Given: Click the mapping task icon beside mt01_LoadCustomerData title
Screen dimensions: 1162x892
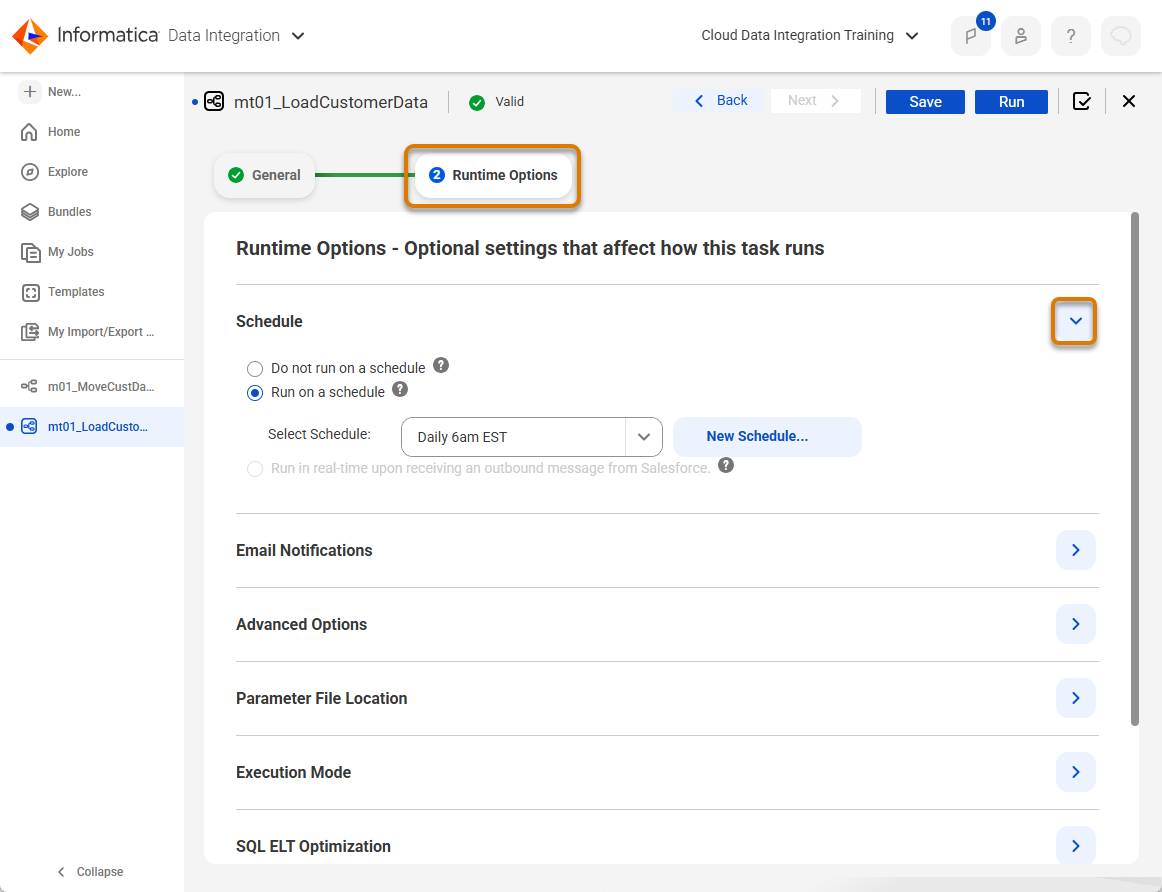Looking at the screenshot, I should 214,101.
